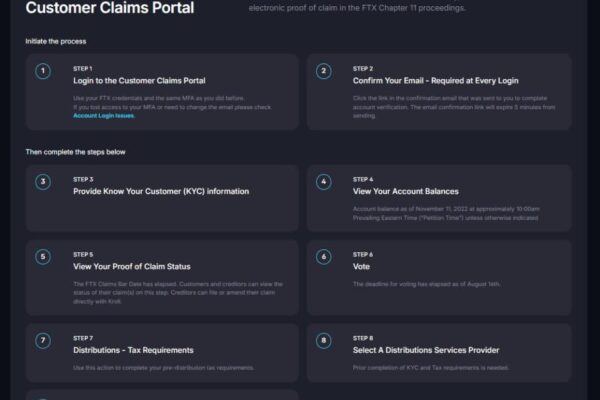Click the 'STEP 5' label
600x400 pixels.
pyautogui.click(x=83, y=255)
